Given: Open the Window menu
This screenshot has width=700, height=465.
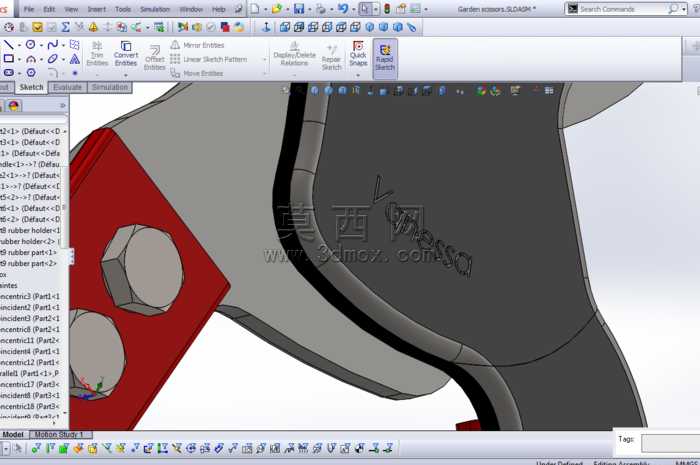Looking at the screenshot, I should click(x=191, y=9).
